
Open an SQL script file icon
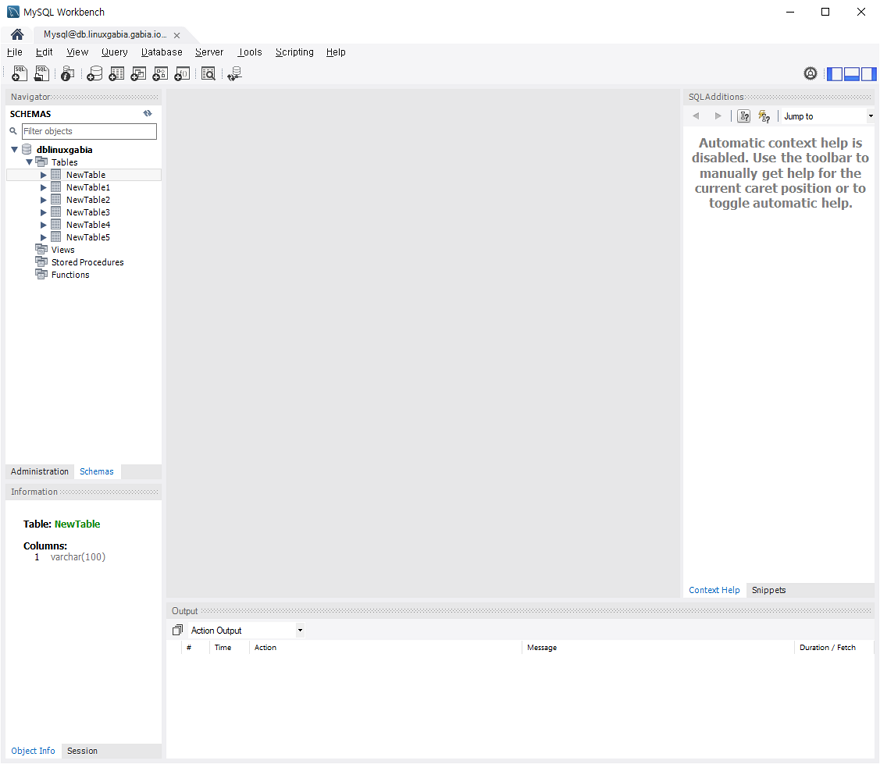click(42, 74)
